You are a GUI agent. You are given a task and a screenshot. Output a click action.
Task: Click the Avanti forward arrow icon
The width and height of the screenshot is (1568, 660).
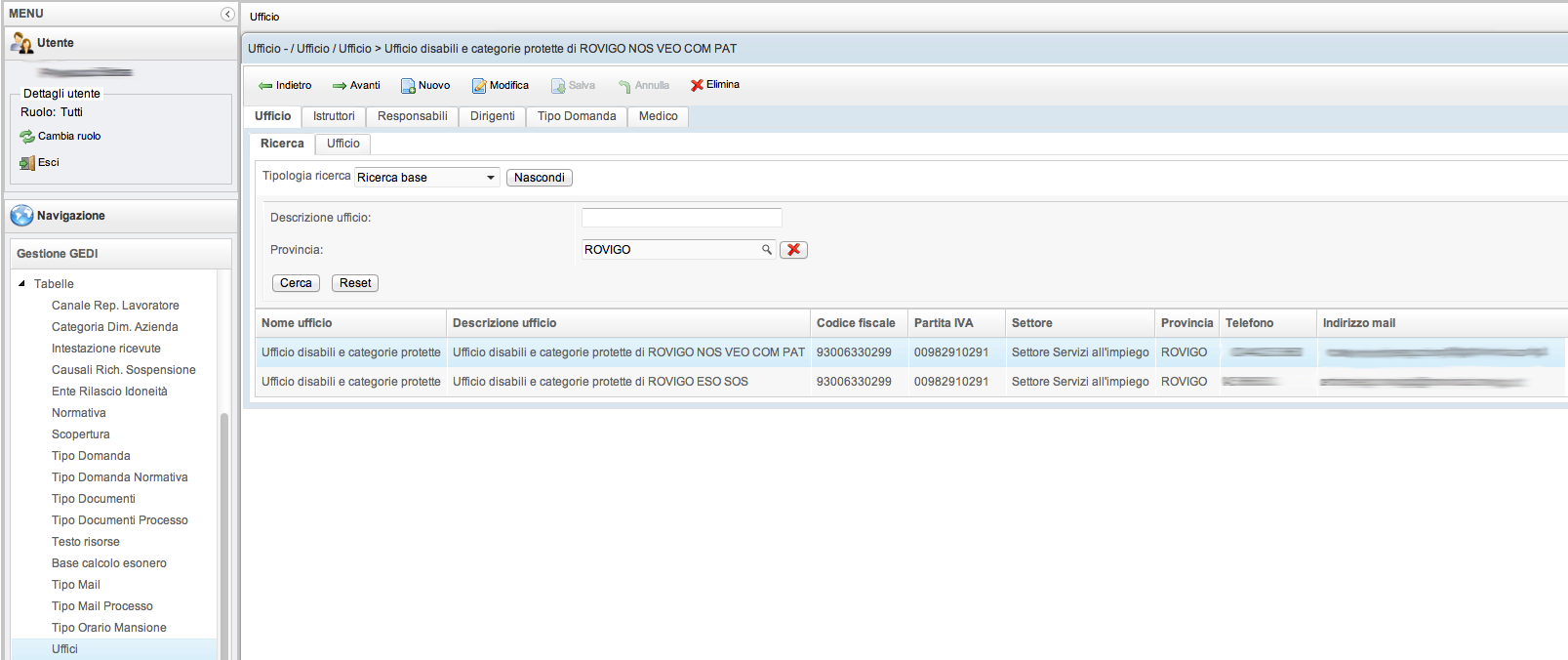(340, 86)
